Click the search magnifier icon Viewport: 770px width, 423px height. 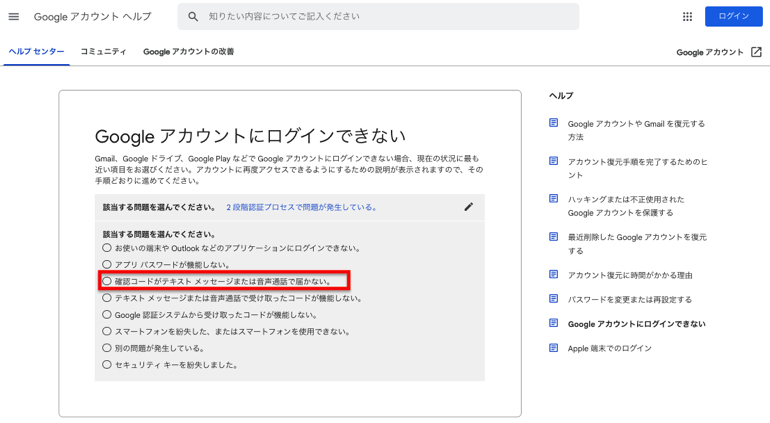(x=193, y=17)
